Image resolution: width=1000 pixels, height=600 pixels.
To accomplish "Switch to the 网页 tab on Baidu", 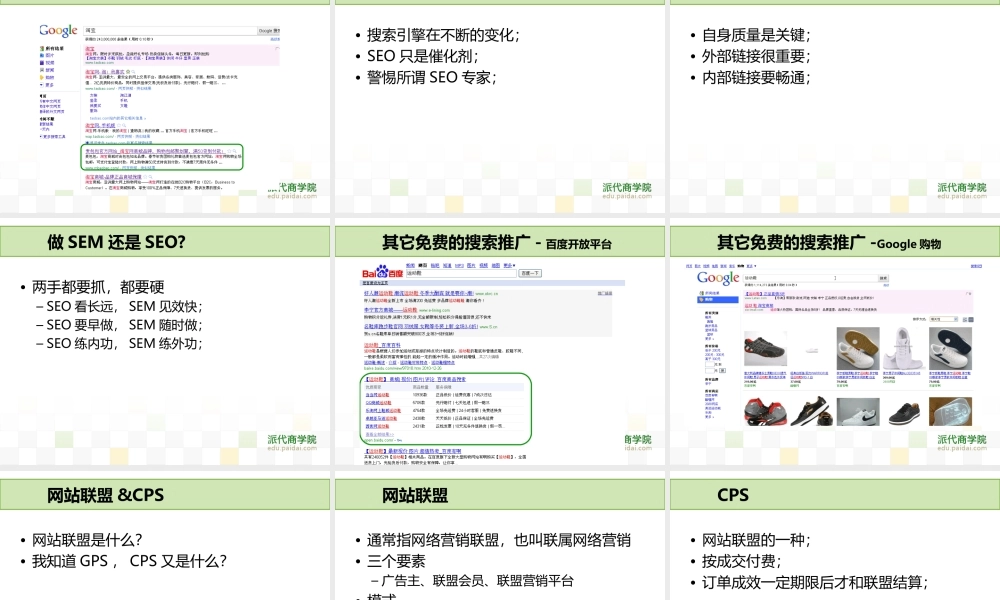I will point(422,265).
